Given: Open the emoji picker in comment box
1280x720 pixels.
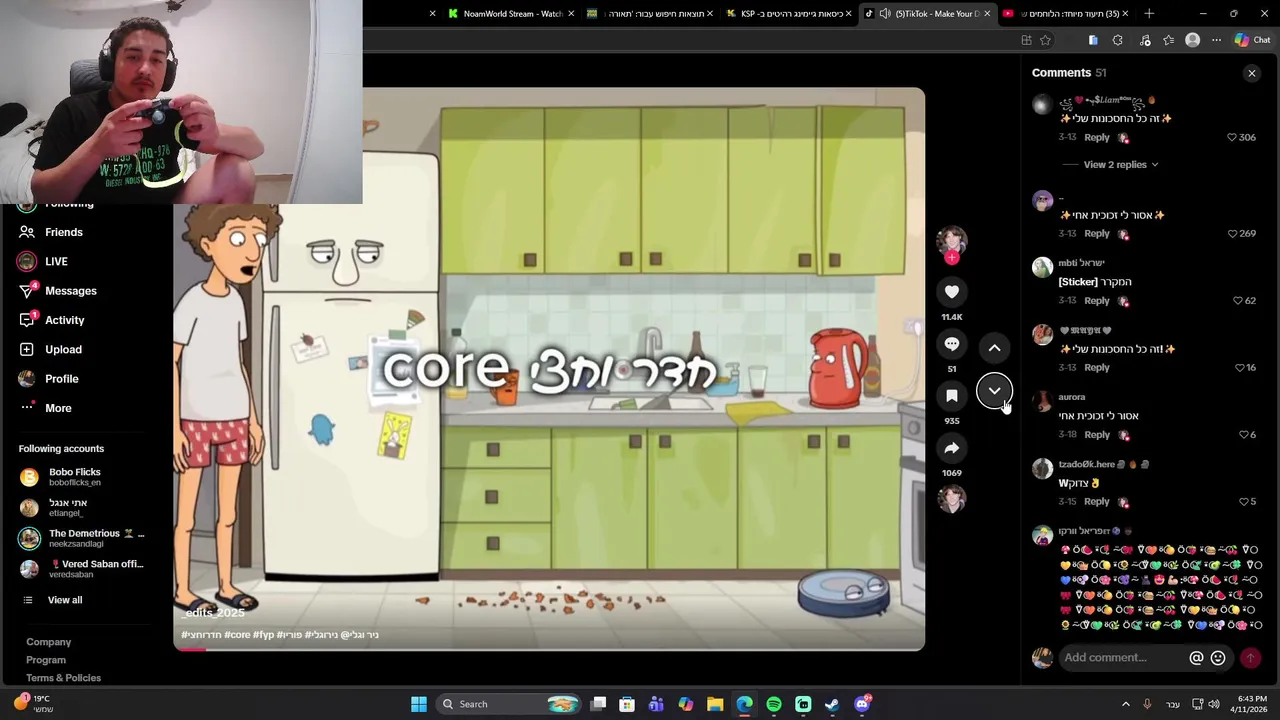Looking at the screenshot, I should (1218, 658).
